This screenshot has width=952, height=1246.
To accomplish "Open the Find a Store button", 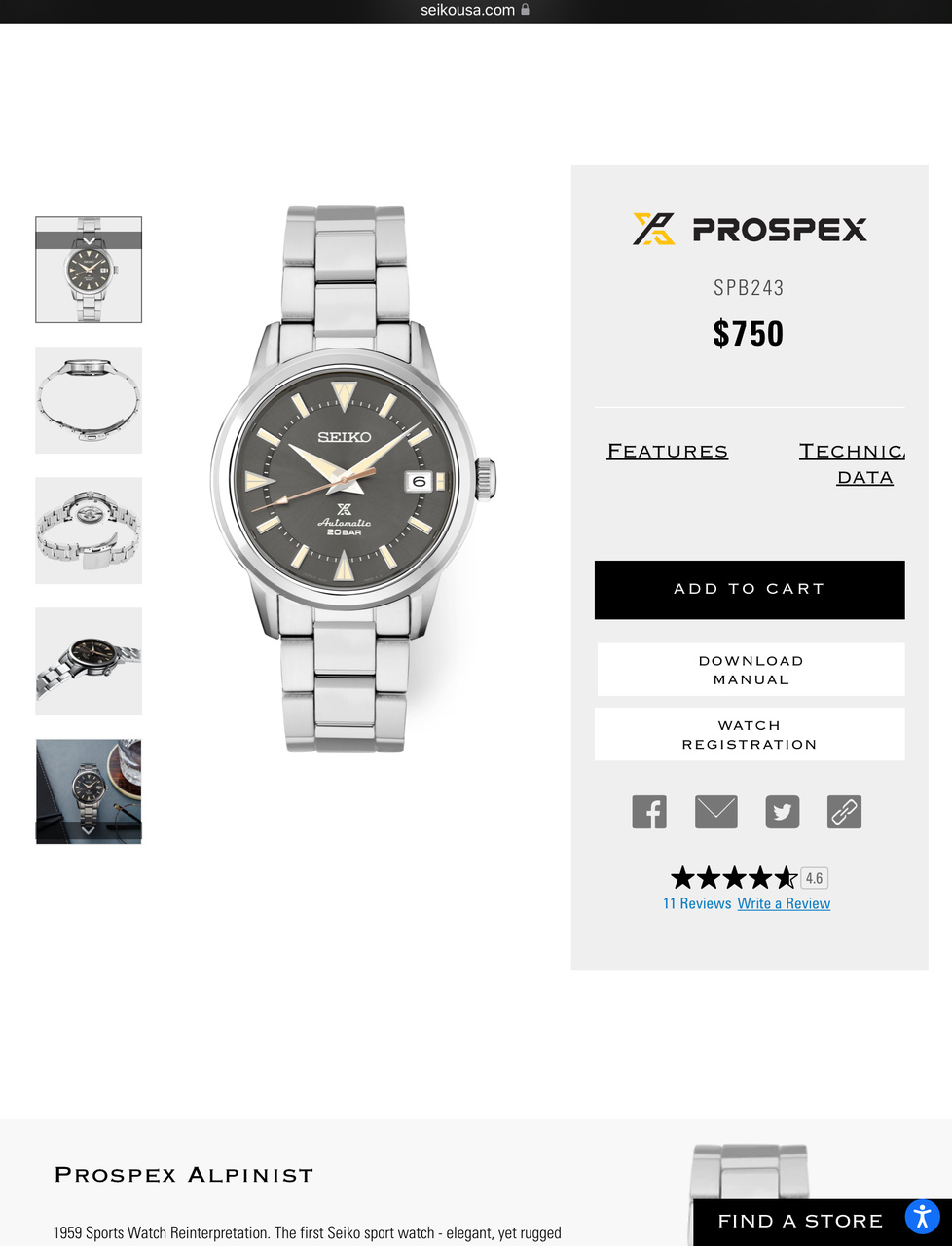I will click(x=800, y=1221).
